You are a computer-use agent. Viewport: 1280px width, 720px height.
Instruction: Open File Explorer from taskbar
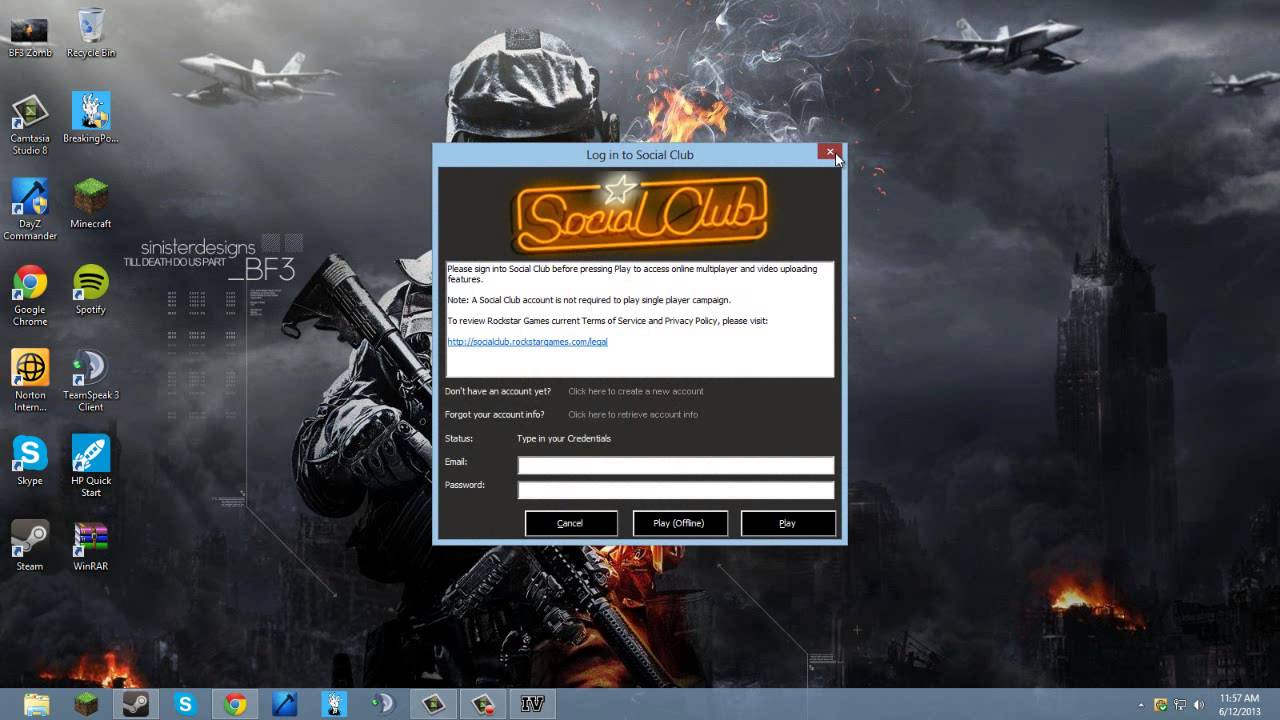37,704
